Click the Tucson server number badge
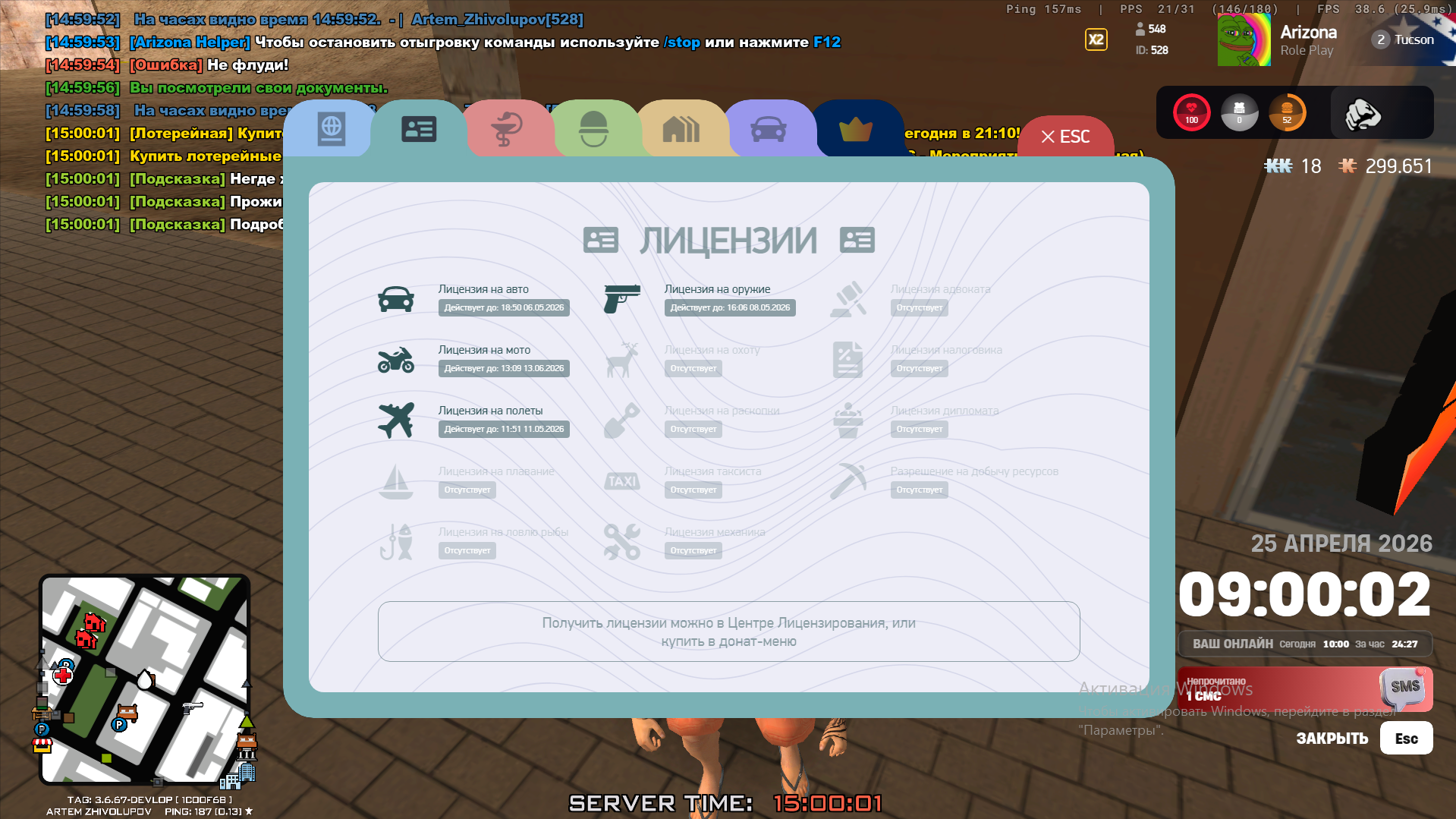1456x819 pixels. (x=1381, y=39)
